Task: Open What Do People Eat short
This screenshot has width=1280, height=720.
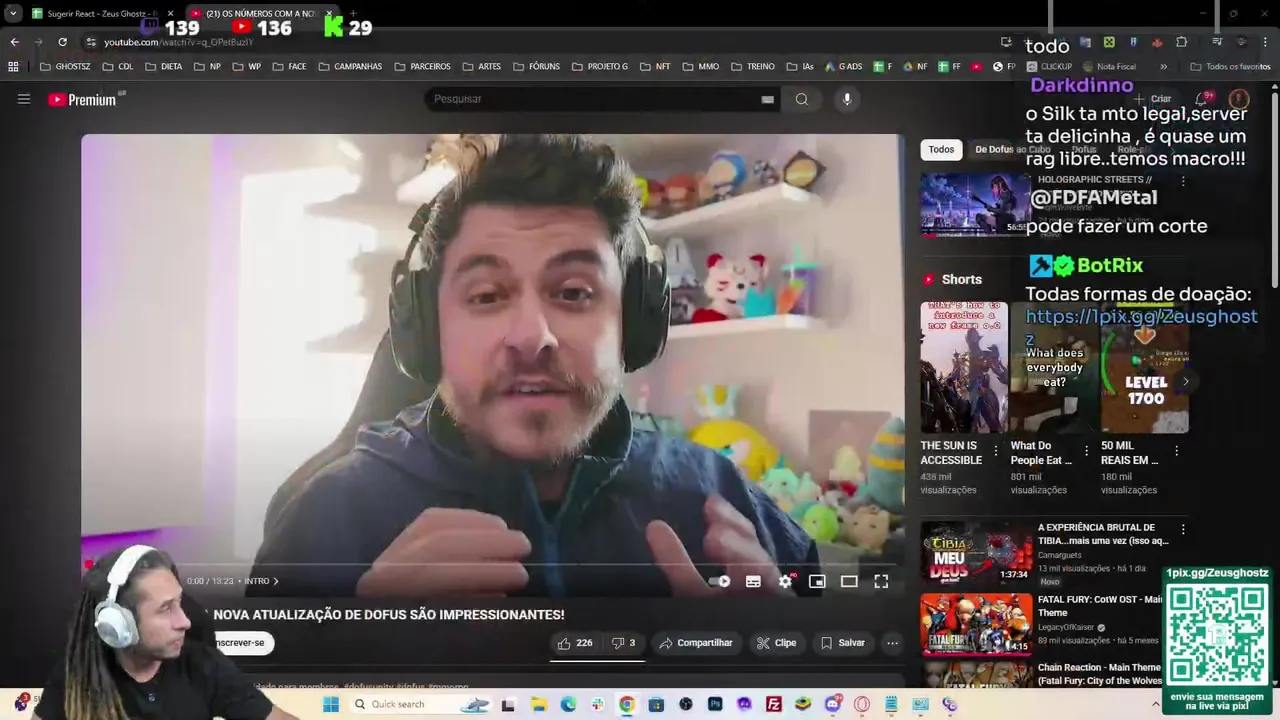Action: tap(1054, 367)
